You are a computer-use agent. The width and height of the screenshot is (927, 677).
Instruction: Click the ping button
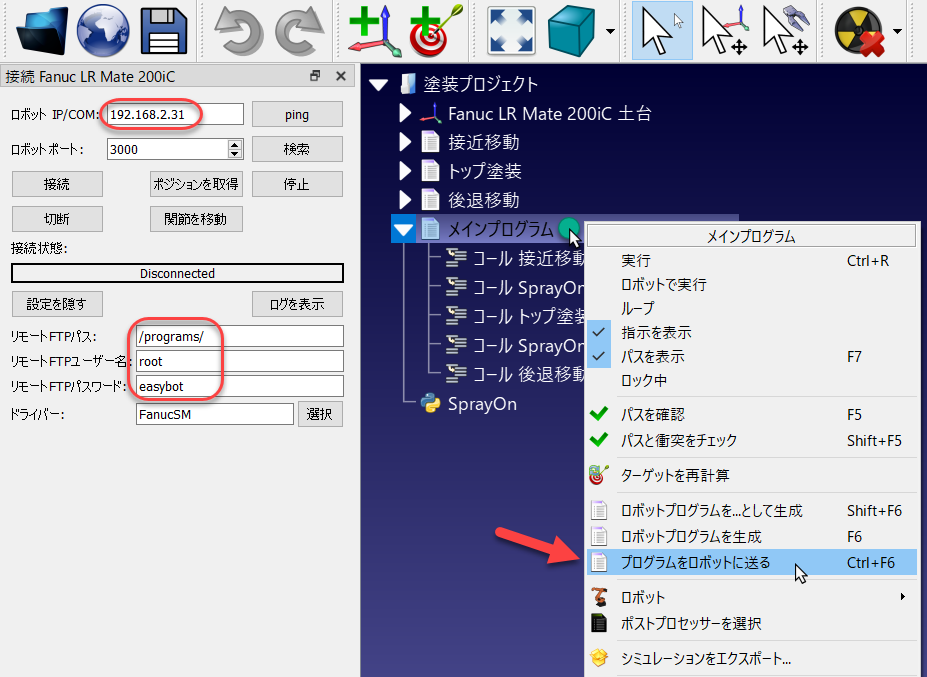coord(297,114)
